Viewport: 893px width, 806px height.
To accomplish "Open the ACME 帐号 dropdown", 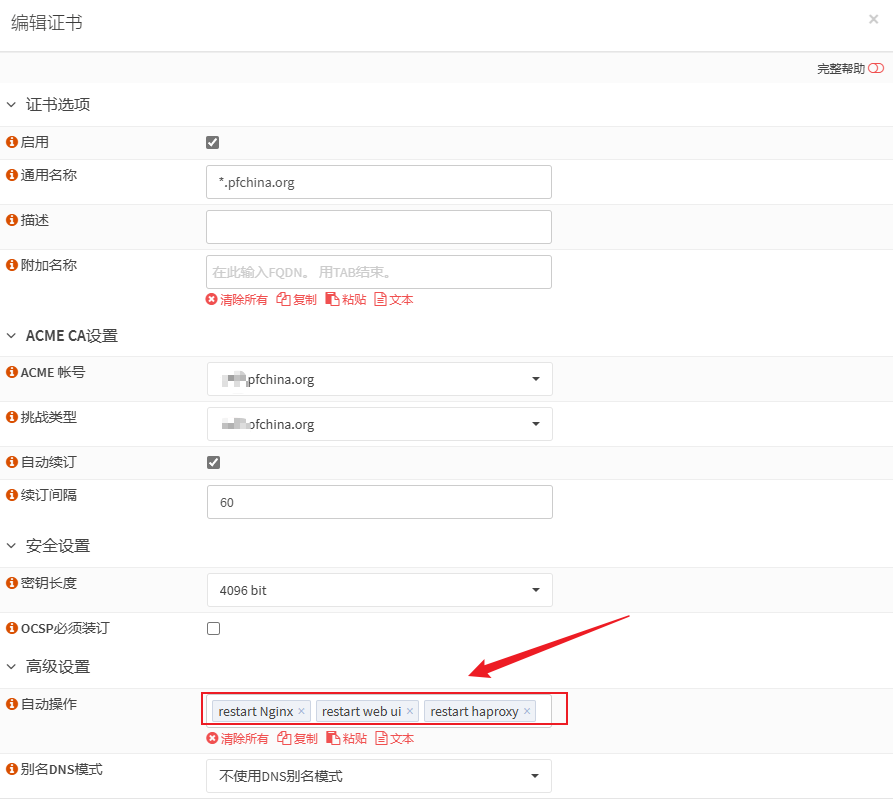I will click(x=379, y=379).
